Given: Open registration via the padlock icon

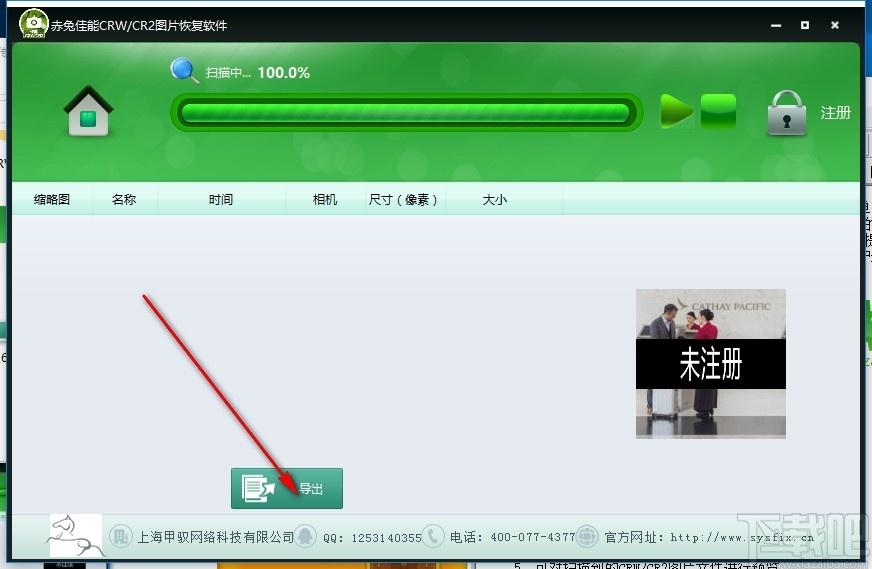Looking at the screenshot, I should pos(786,113).
